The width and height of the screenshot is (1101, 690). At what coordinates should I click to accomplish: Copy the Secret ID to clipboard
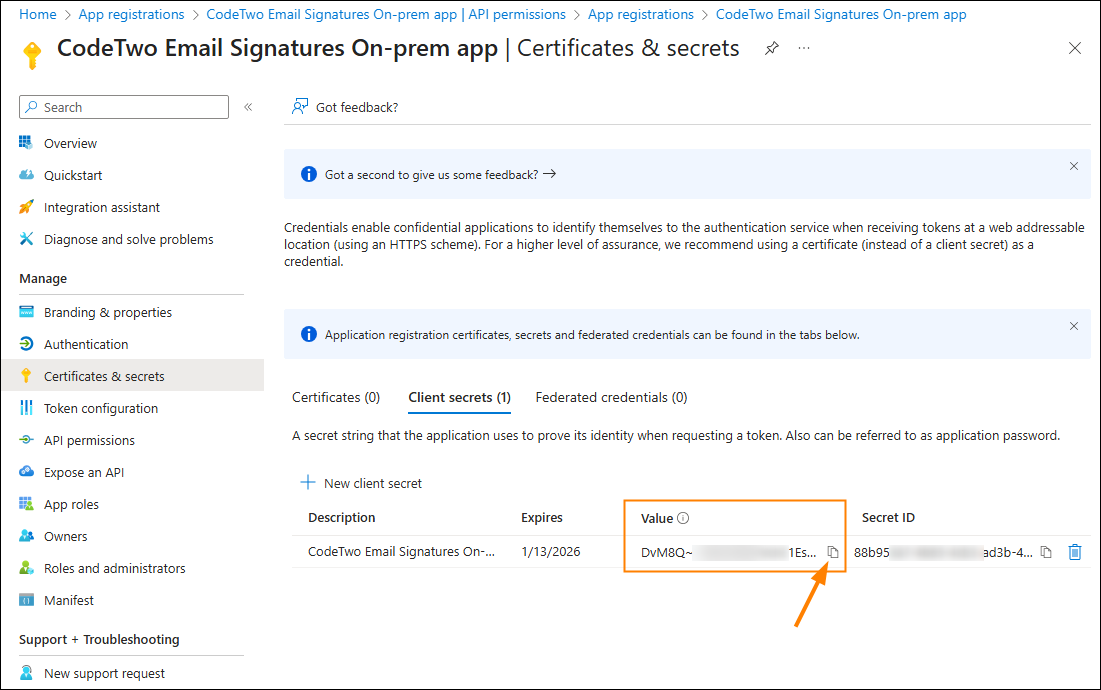coord(1046,552)
